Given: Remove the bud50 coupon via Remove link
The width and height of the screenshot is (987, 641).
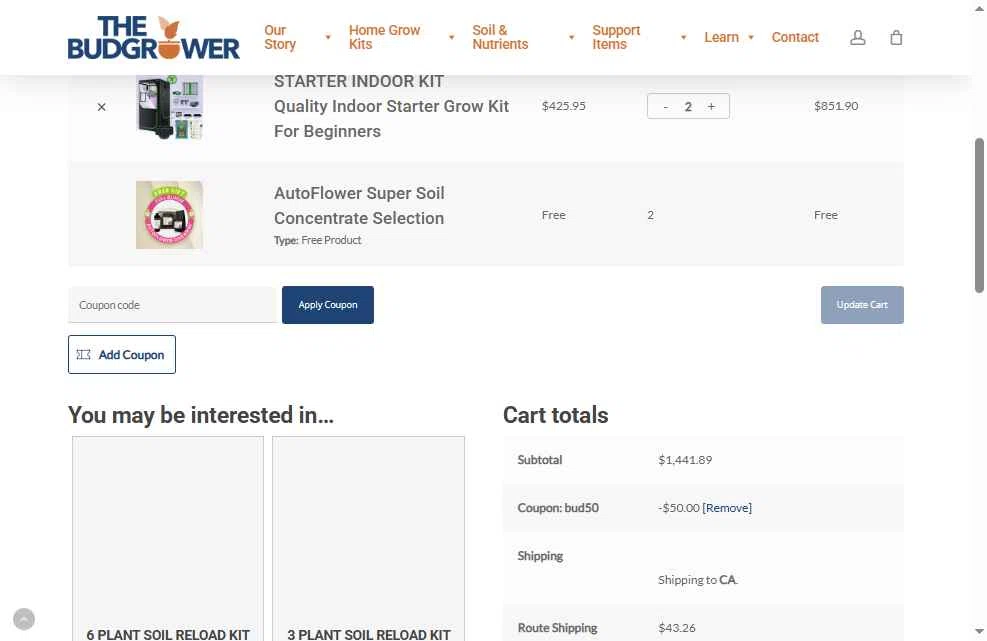Looking at the screenshot, I should 727,508.
